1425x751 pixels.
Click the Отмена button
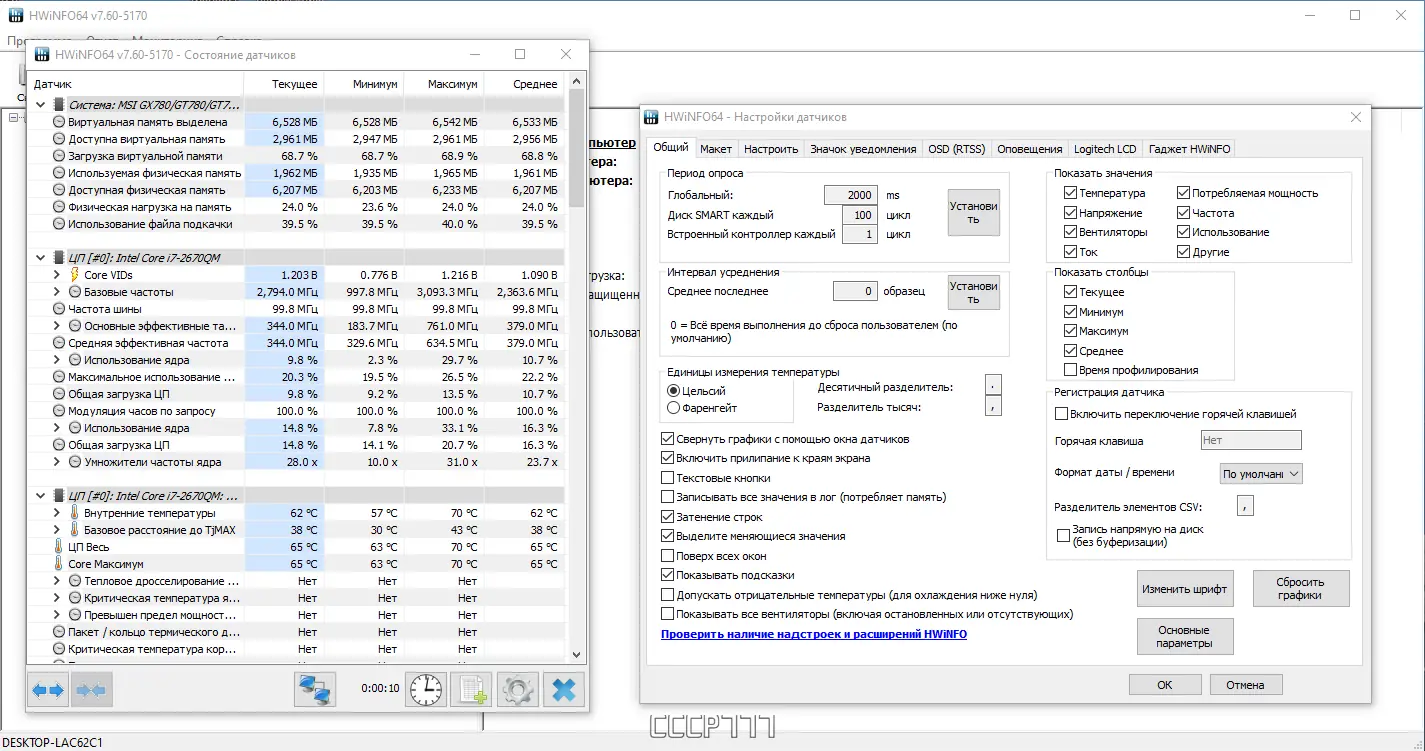pos(1246,685)
